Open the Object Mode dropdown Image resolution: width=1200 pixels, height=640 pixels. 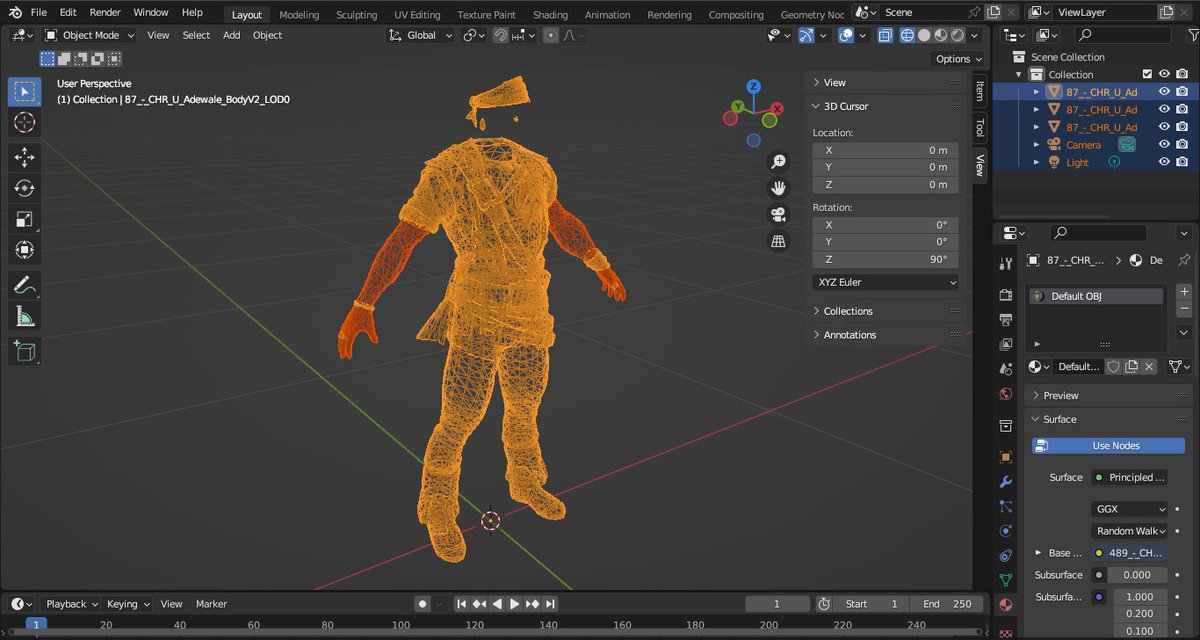(x=90, y=35)
